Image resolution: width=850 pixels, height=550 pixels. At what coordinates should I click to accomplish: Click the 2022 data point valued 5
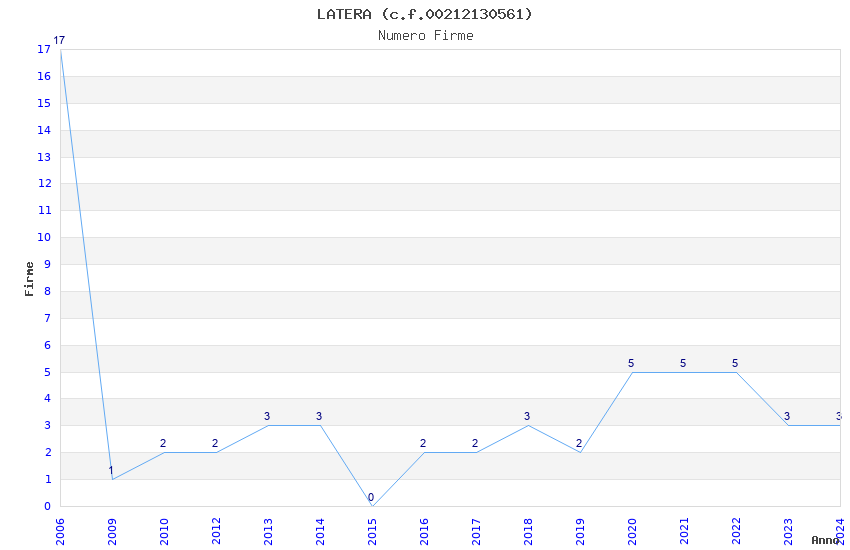pos(736,372)
